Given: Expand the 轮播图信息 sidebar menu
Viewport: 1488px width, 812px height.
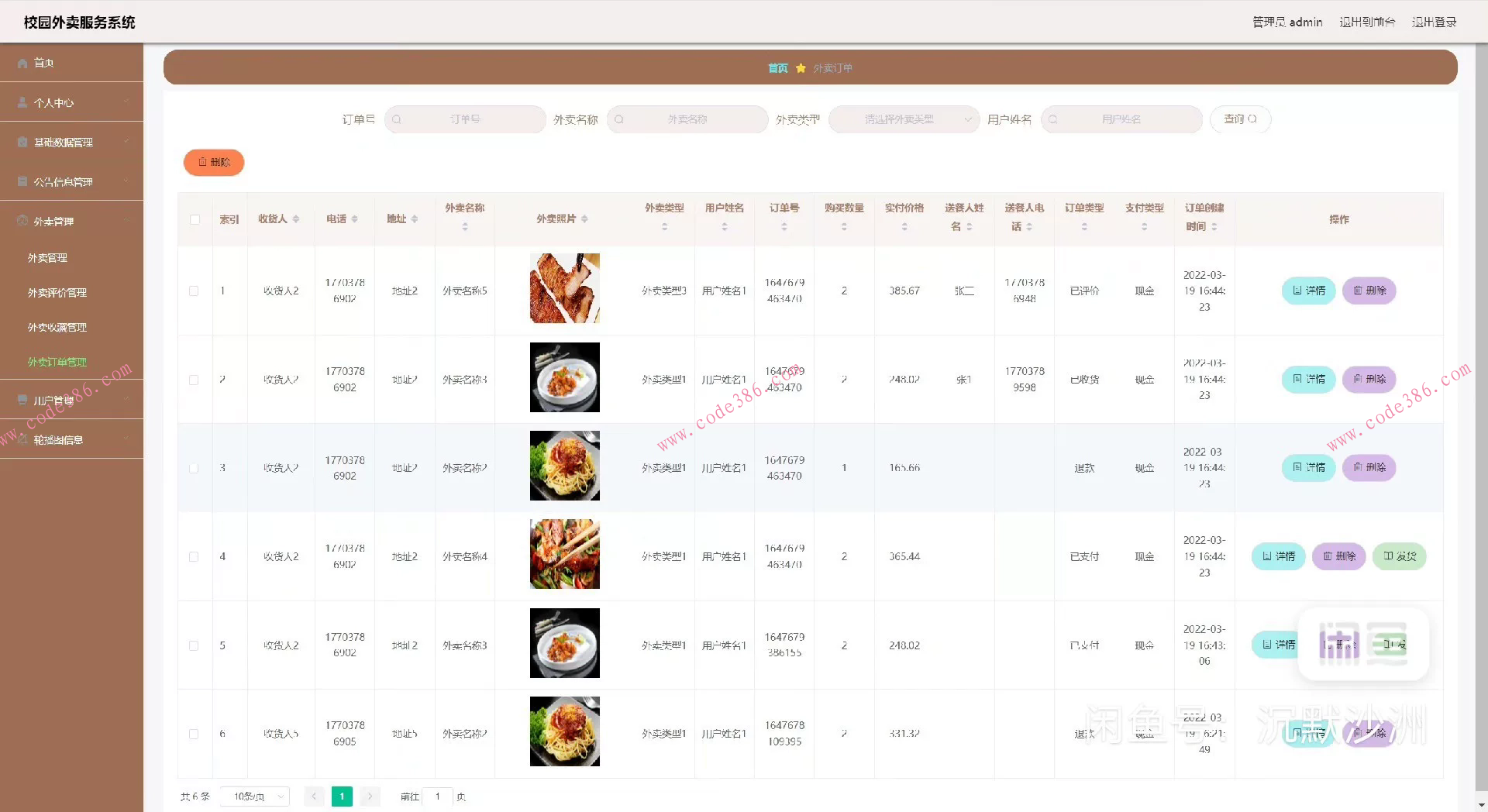Looking at the screenshot, I should (71, 439).
